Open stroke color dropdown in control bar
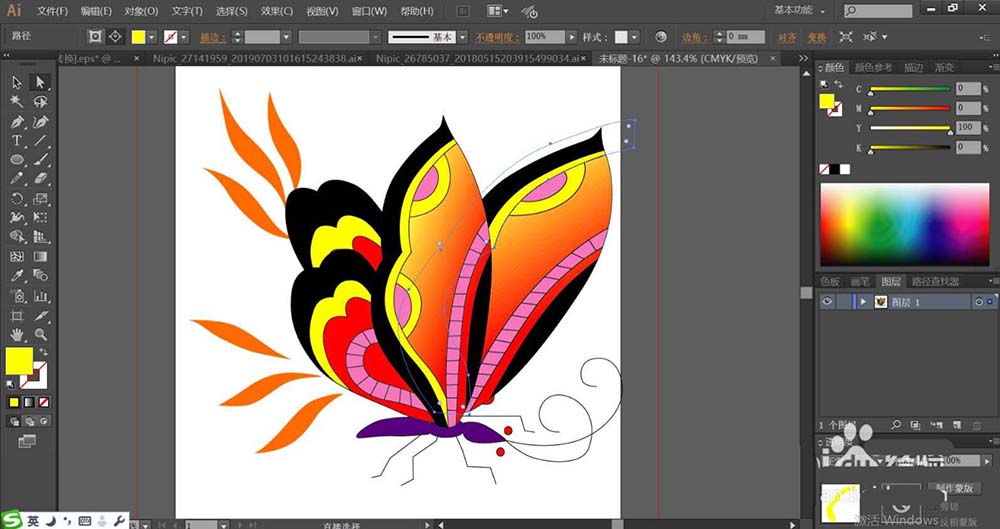The width and height of the screenshot is (1000, 529). 184,37
